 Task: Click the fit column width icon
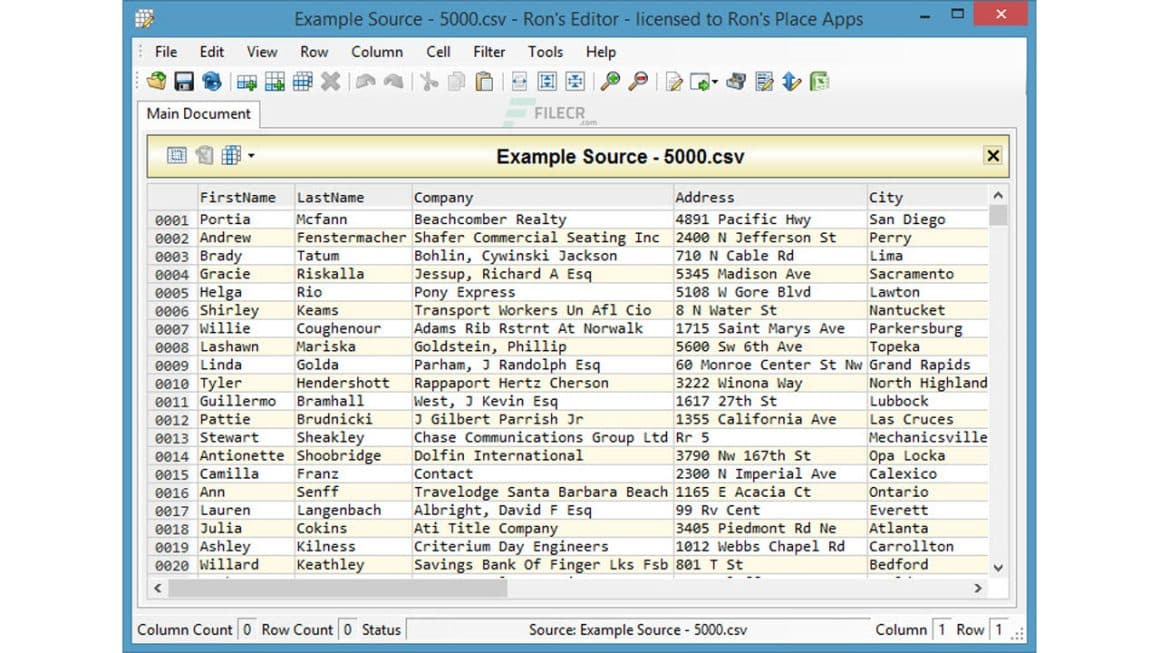tap(519, 81)
